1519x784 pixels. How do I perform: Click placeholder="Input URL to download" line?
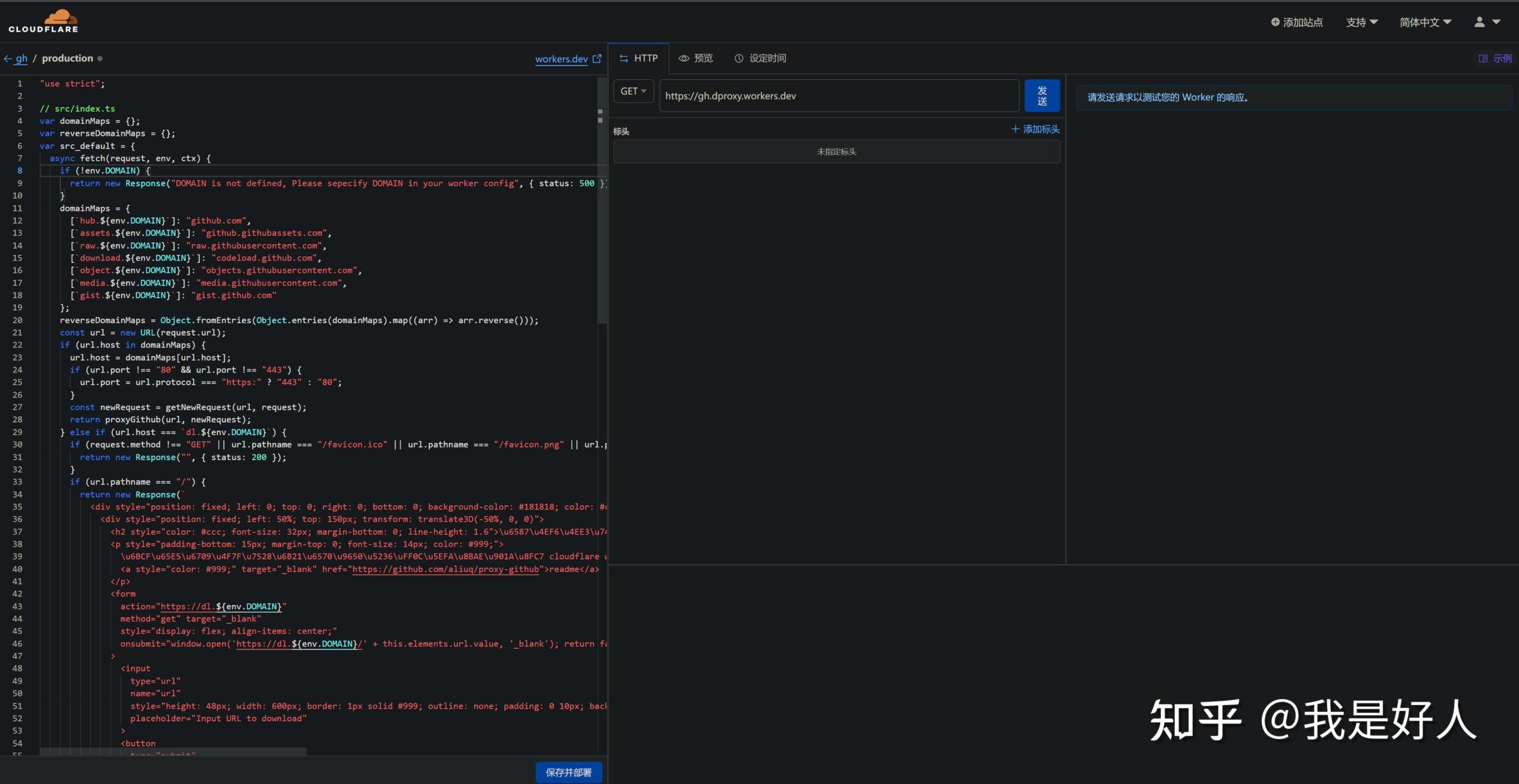[x=218, y=719]
